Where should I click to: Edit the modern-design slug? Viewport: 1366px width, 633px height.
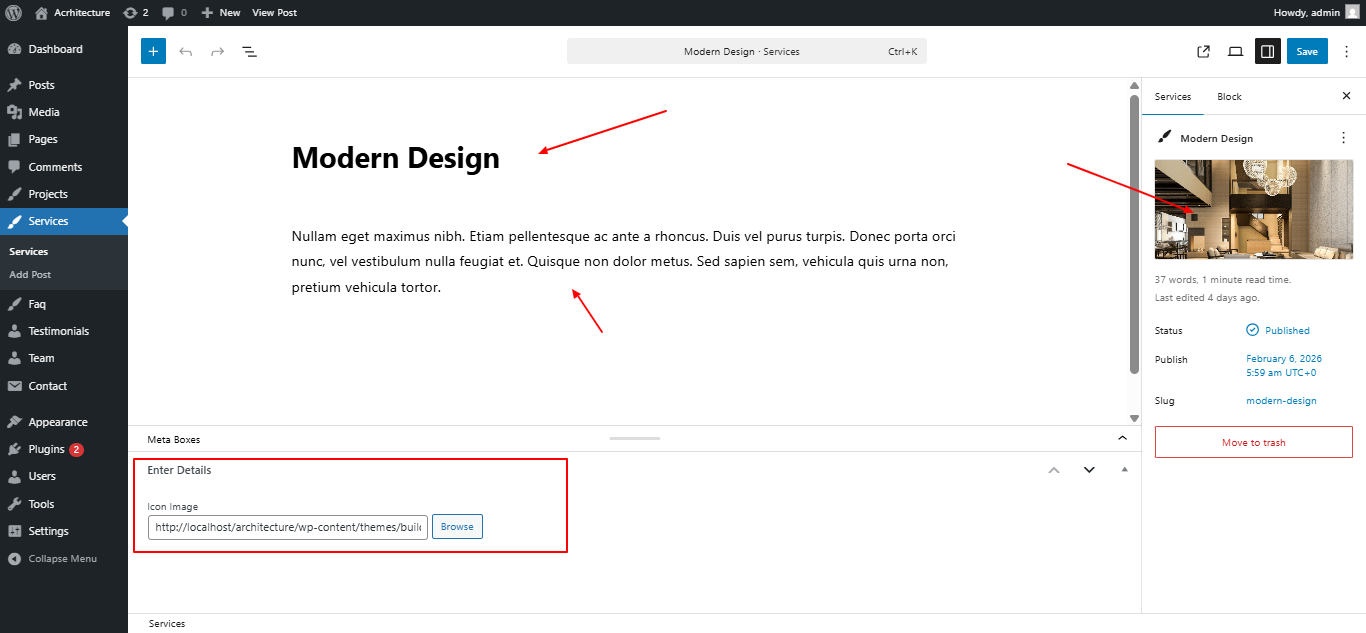[x=1281, y=401]
